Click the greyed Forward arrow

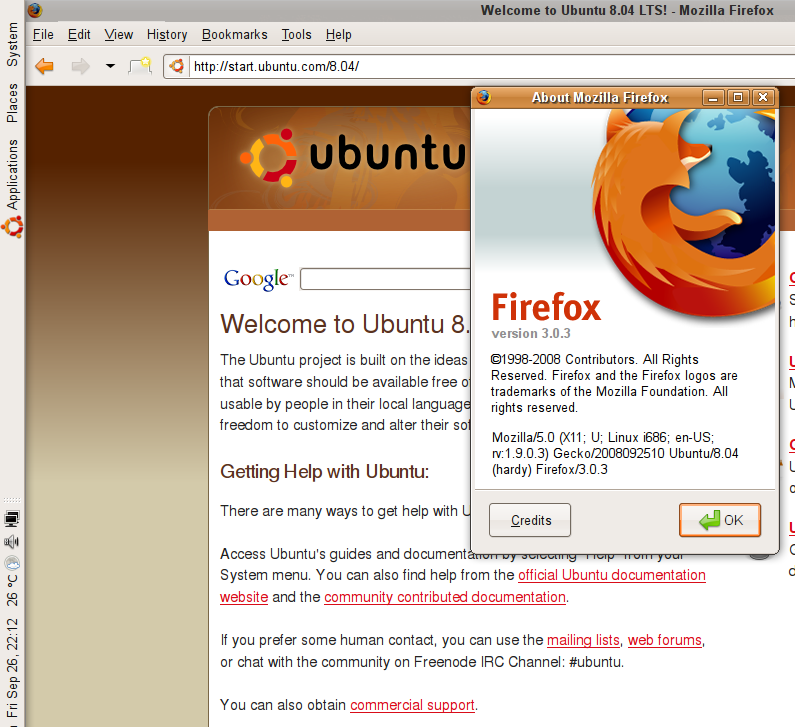coord(81,66)
